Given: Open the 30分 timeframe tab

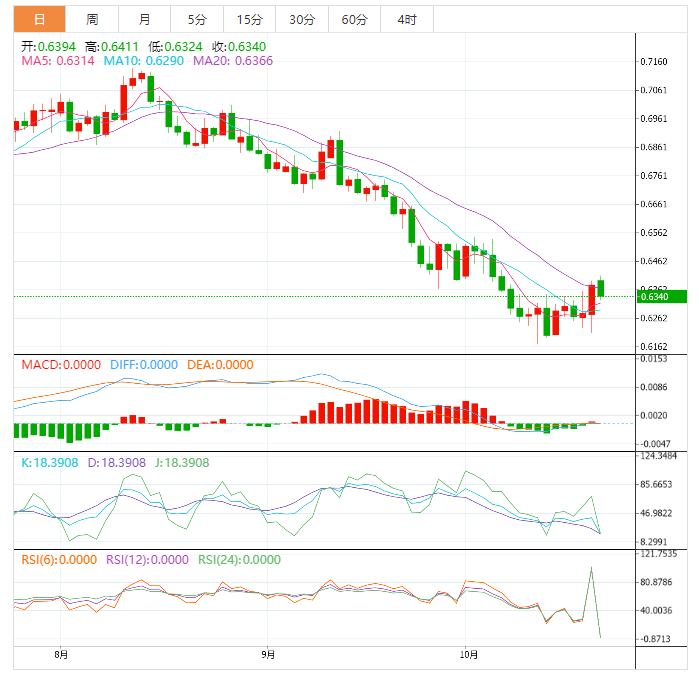Looking at the screenshot, I should tap(302, 19).
